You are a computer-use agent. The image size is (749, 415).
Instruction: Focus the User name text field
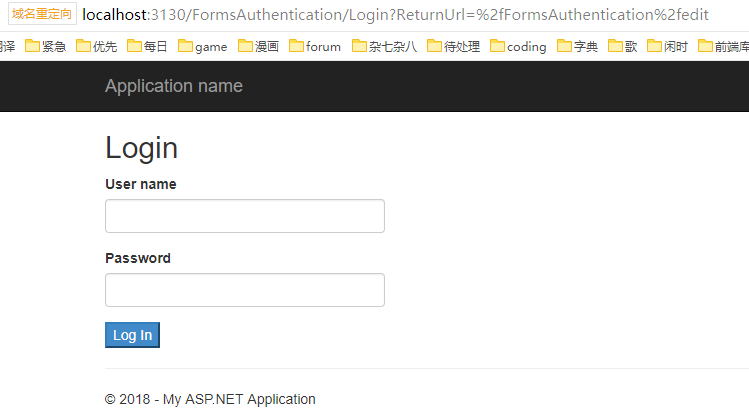[x=245, y=216]
